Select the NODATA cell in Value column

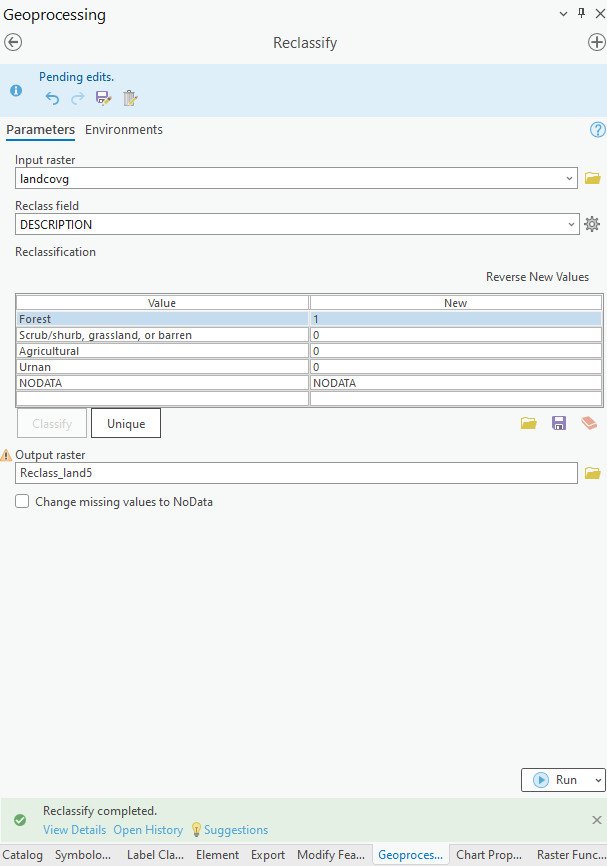pyautogui.click(x=162, y=383)
